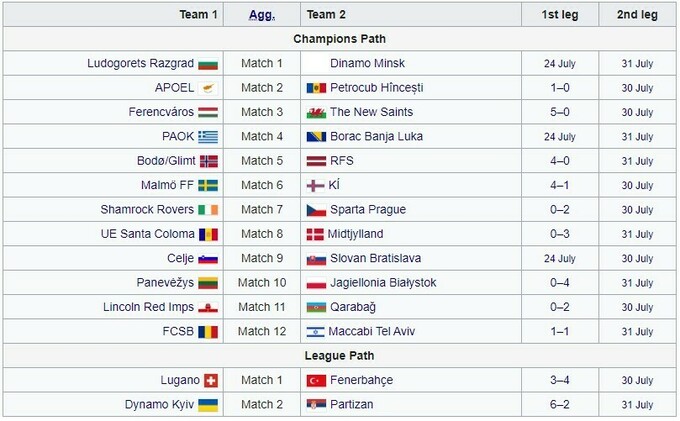This screenshot has height=421, width=680.
Task: Click the Champions Path section header
Action: coord(339,39)
